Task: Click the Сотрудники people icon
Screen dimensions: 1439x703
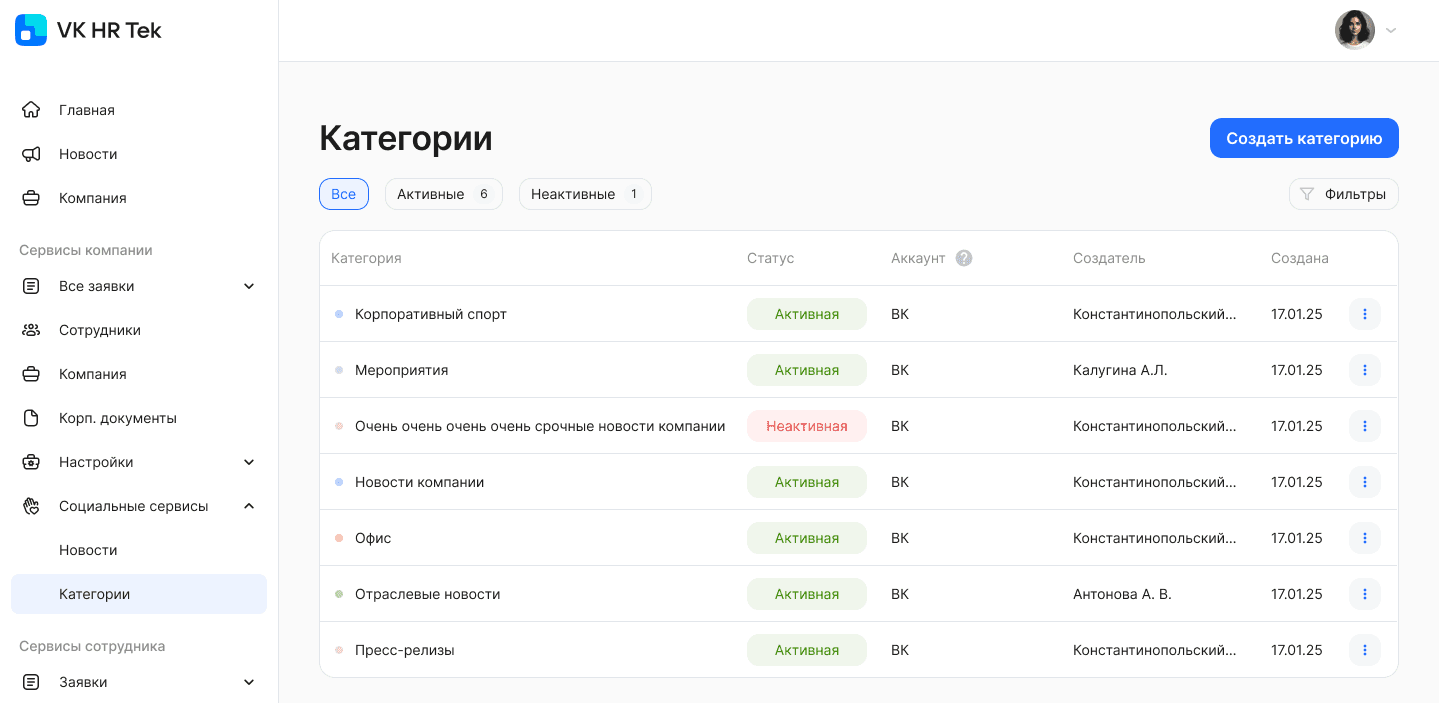Action: click(x=31, y=330)
